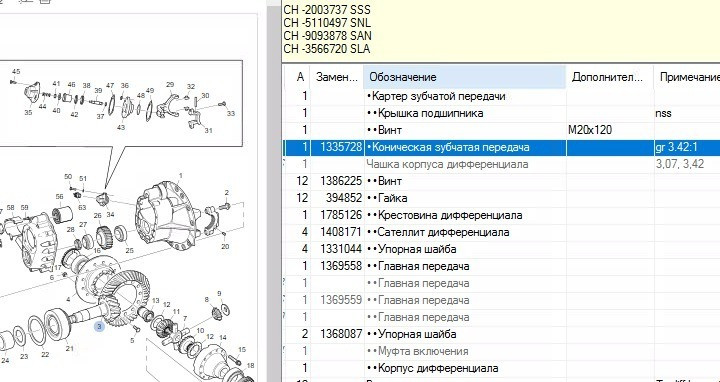Click part number 1386225
Viewport: 720px width, 382px height.
(341, 181)
